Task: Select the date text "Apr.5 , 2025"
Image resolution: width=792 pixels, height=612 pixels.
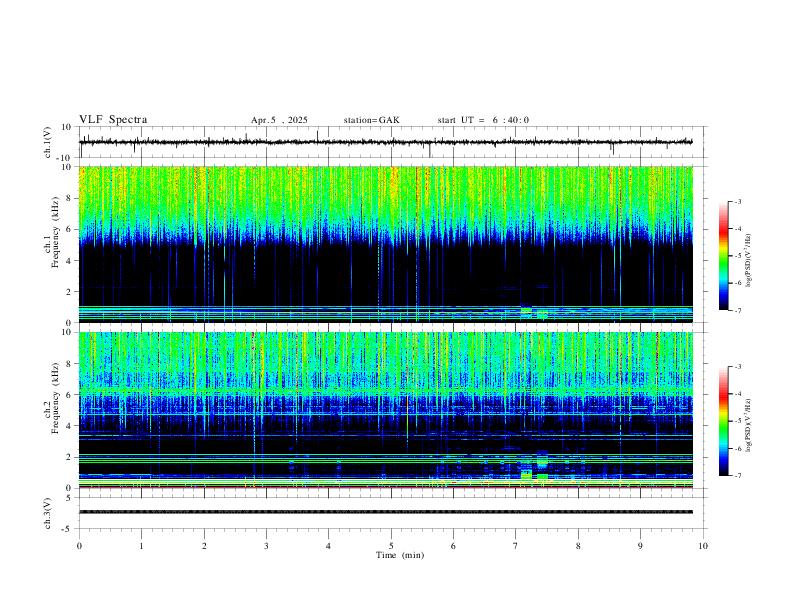Action: 279,120
